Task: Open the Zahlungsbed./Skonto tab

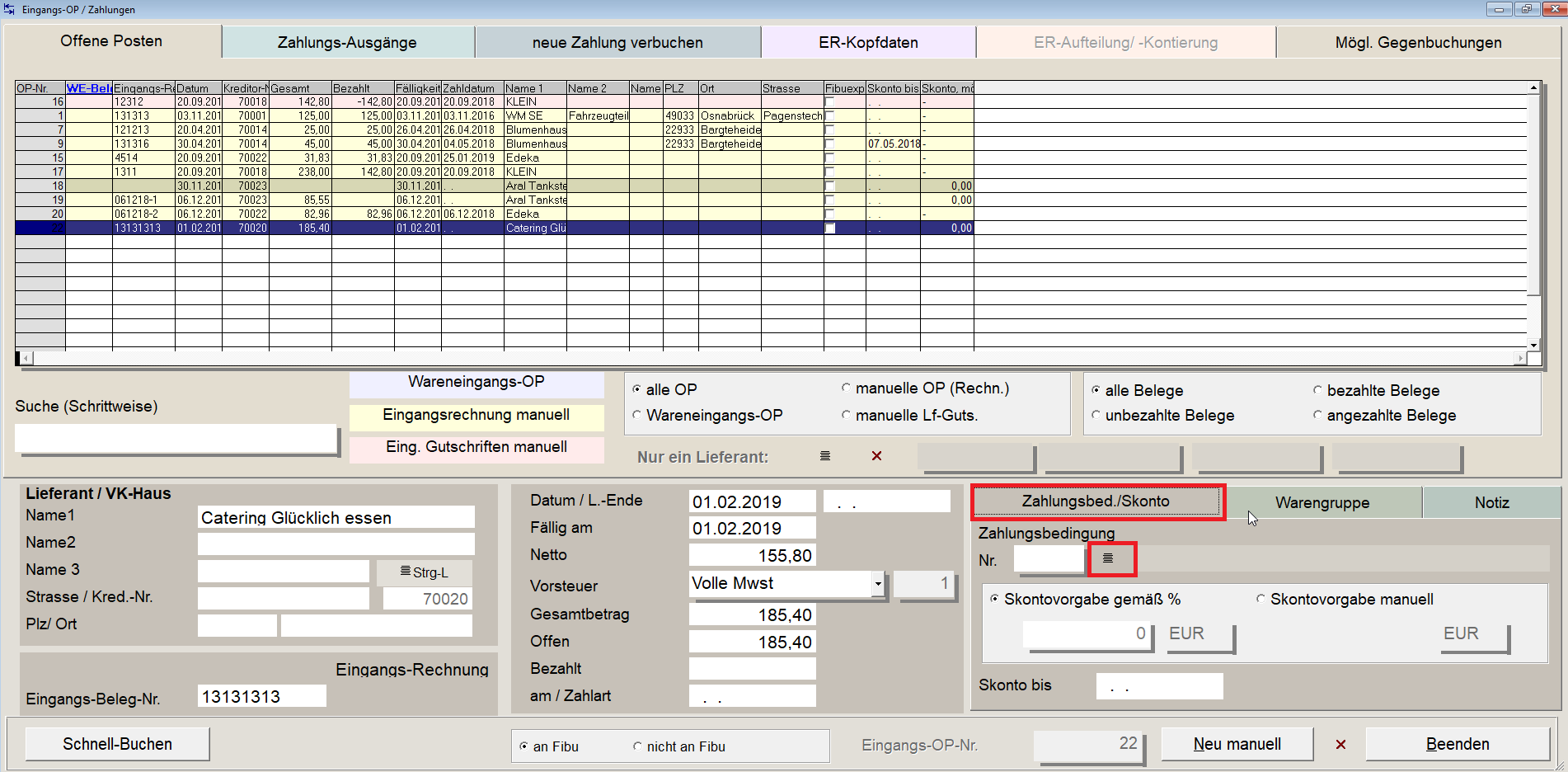Action: click(1096, 501)
